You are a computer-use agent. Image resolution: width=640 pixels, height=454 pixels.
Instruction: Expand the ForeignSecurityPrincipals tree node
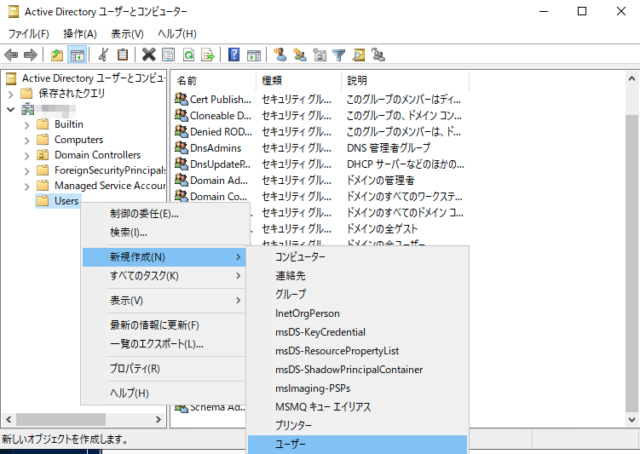(27, 171)
